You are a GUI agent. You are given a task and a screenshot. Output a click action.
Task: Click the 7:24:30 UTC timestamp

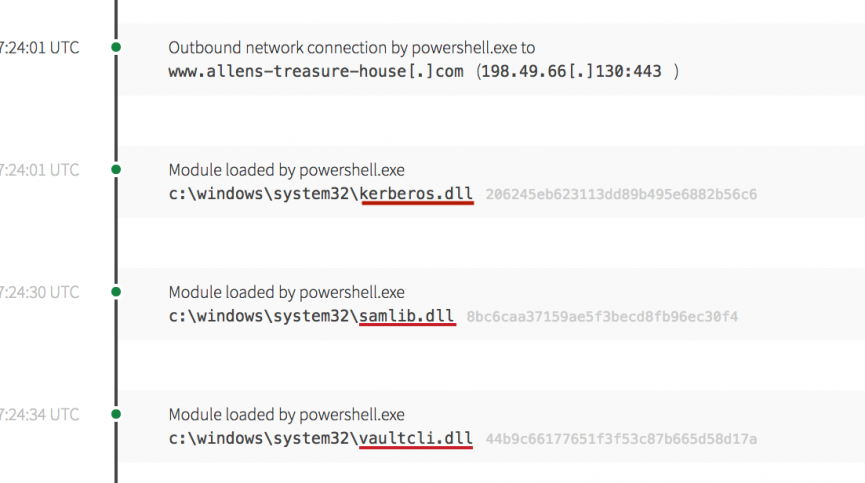point(40,292)
